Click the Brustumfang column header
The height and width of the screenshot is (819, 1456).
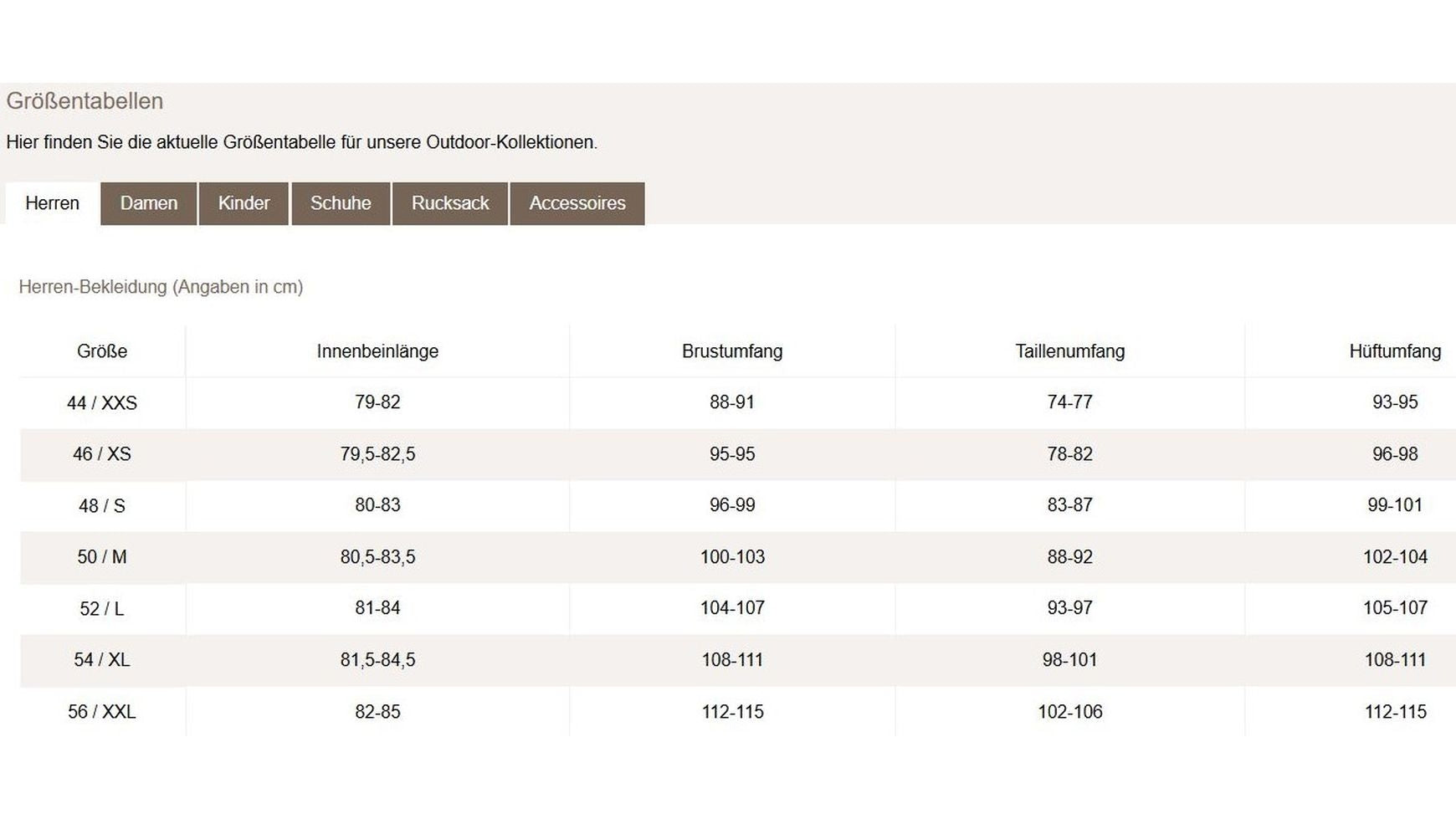coord(732,351)
